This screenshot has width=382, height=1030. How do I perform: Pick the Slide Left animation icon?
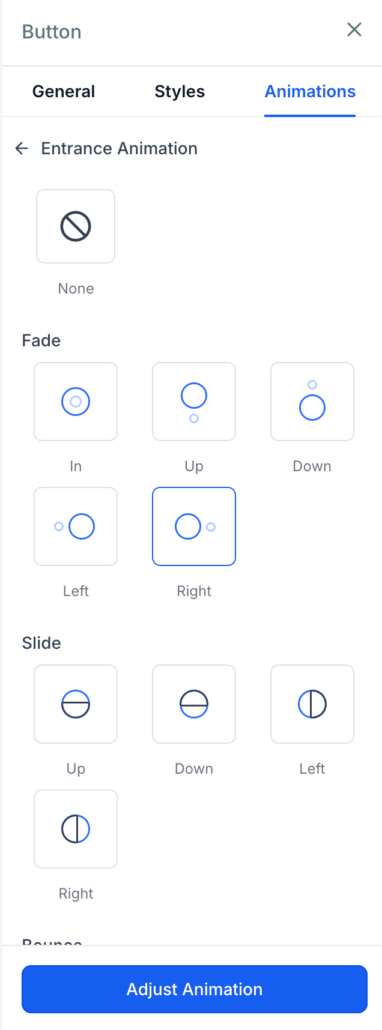pos(312,704)
